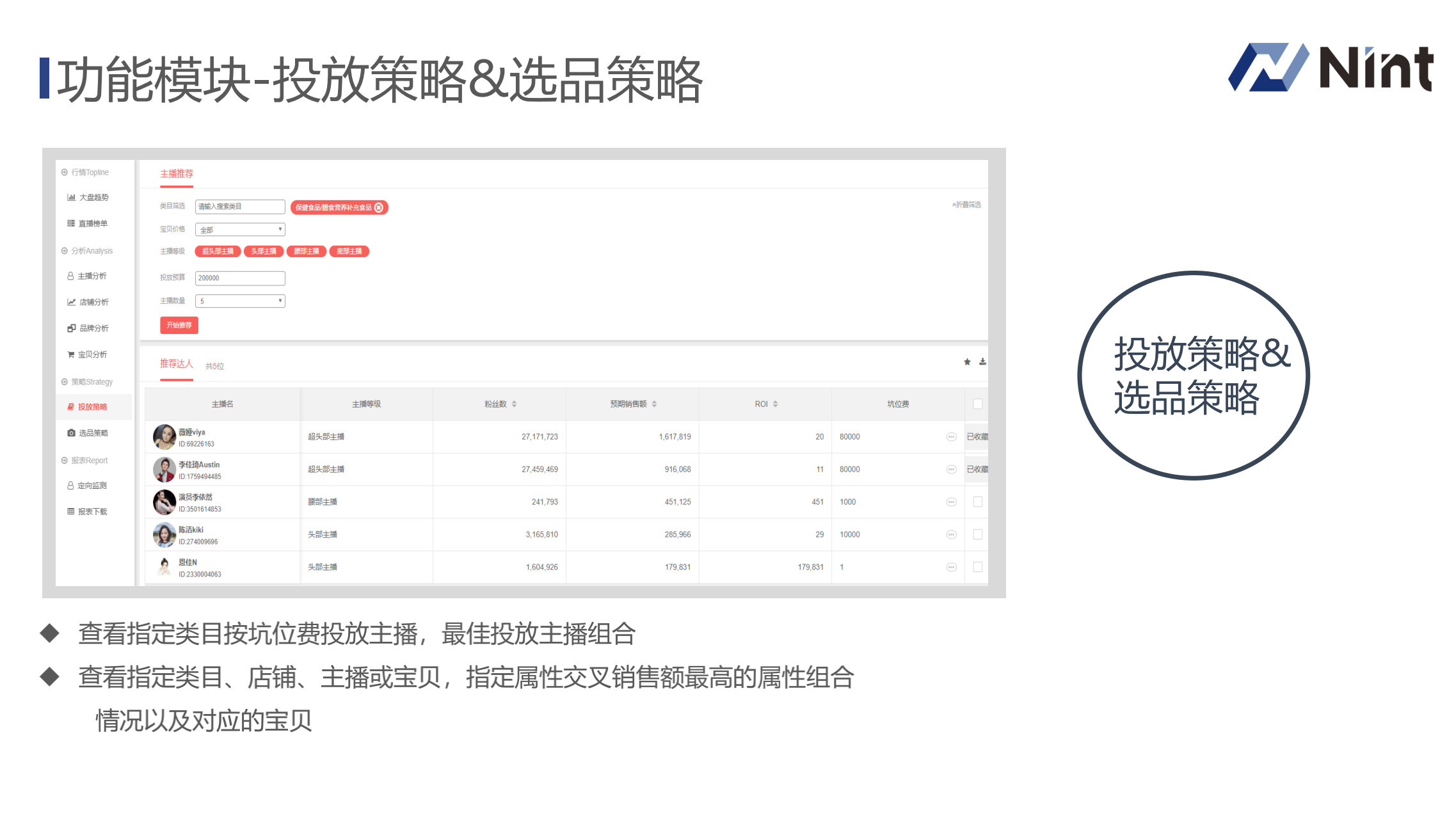1456x819 pixels.
Task: Click the star favorite icon above table
Action: click(967, 362)
